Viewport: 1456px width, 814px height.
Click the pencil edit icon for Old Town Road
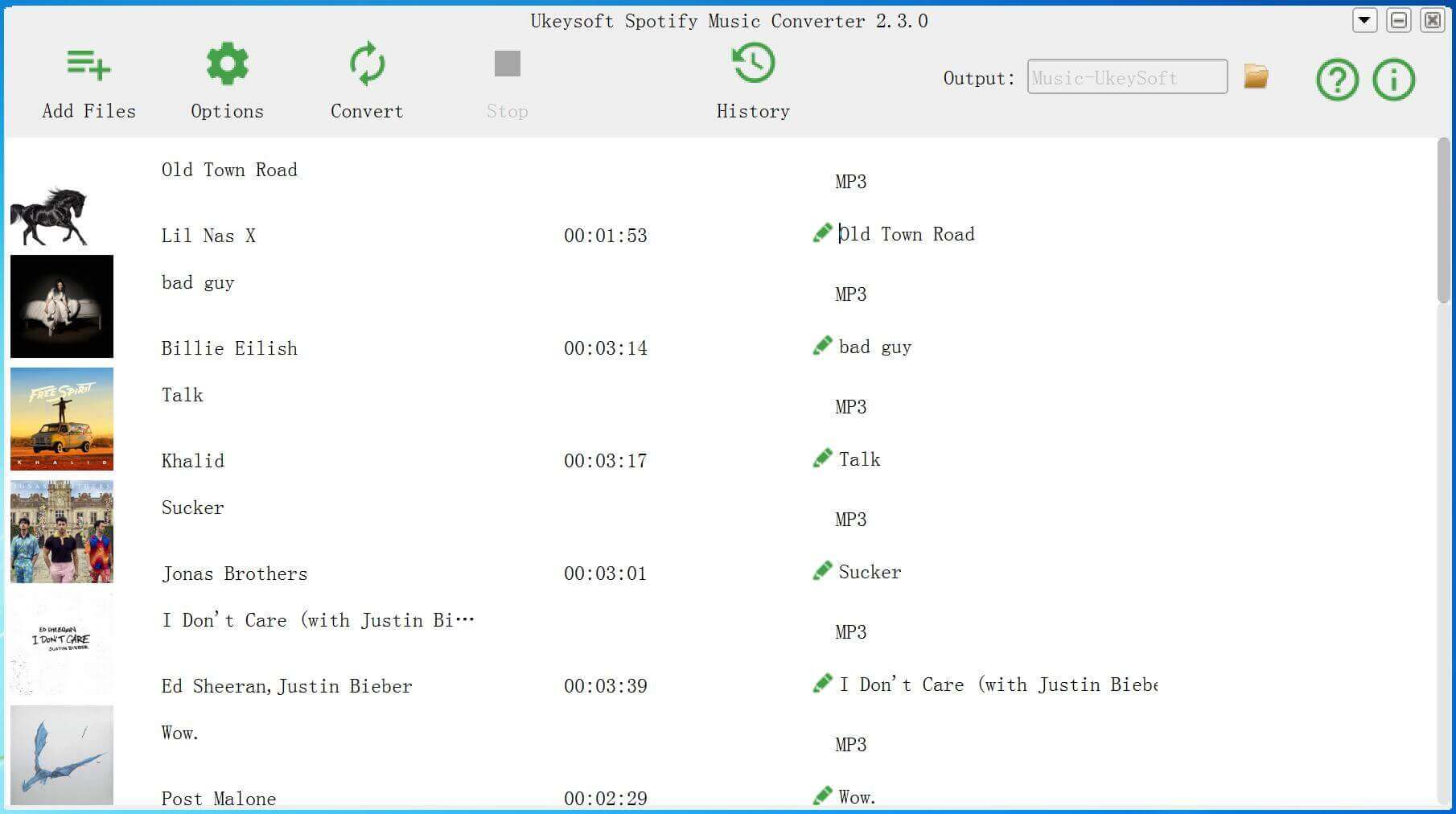click(822, 233)
